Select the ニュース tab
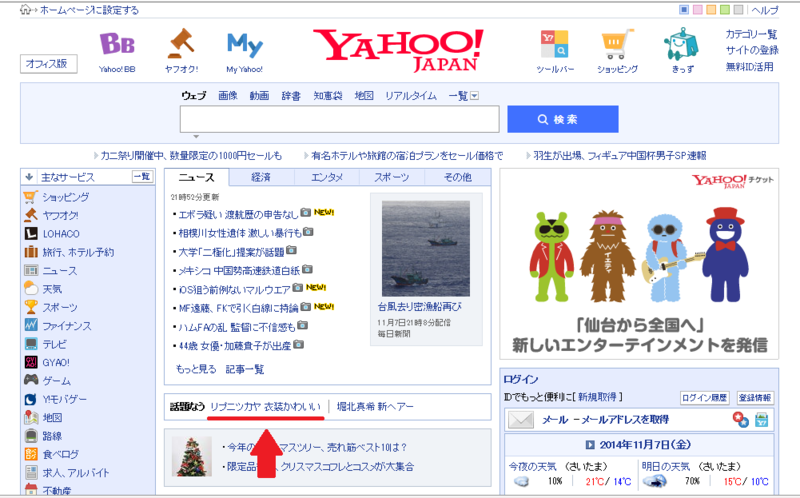 [196, 177]
